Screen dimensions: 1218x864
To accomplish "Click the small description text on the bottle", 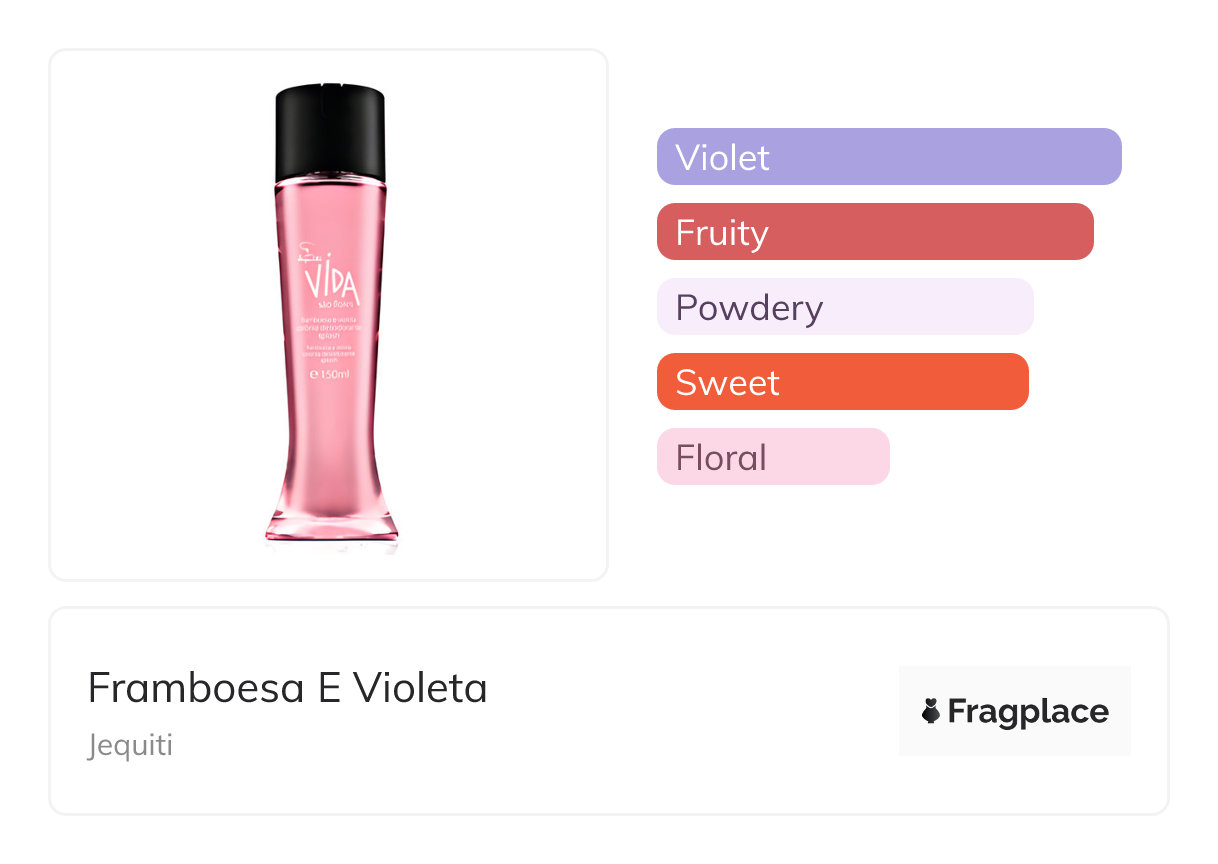I will tap(330, 329).
